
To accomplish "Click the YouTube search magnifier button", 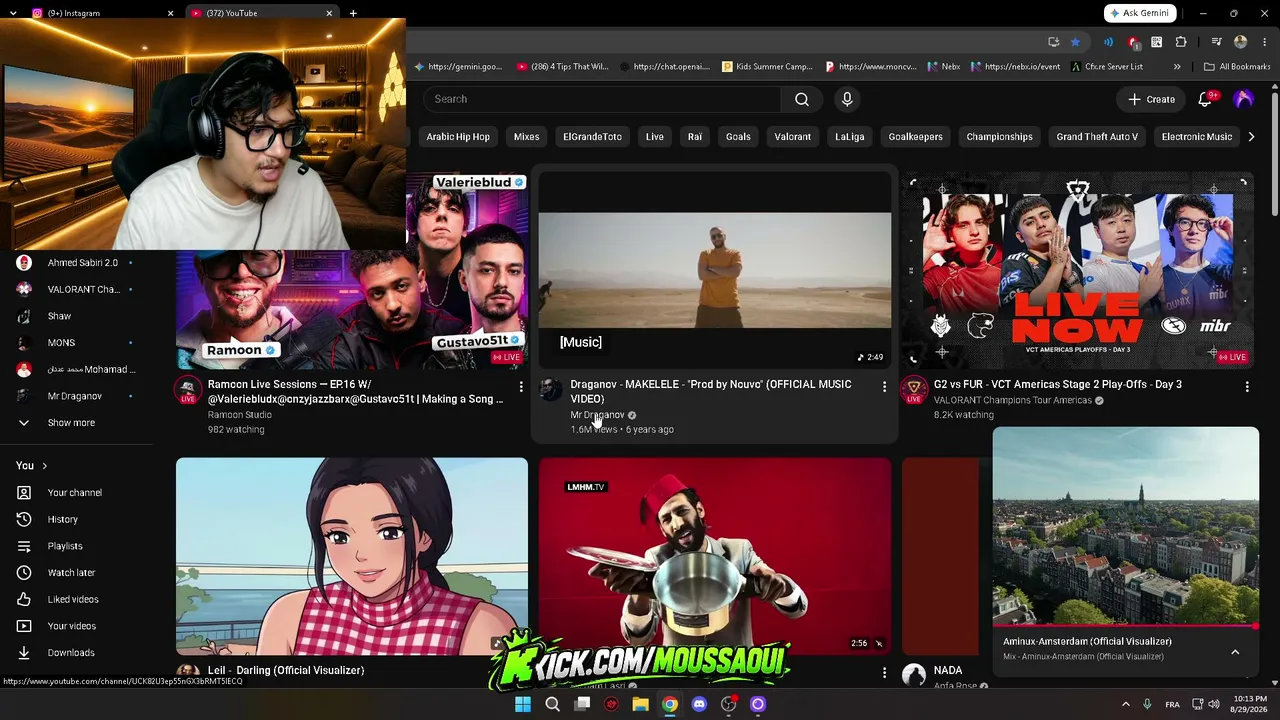I will [802, 99].
